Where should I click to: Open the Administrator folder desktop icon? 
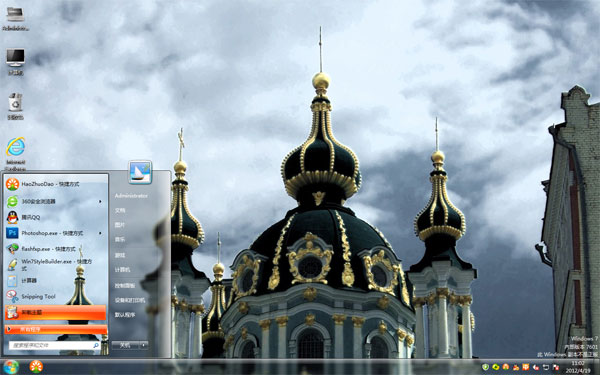click(15, 18)
